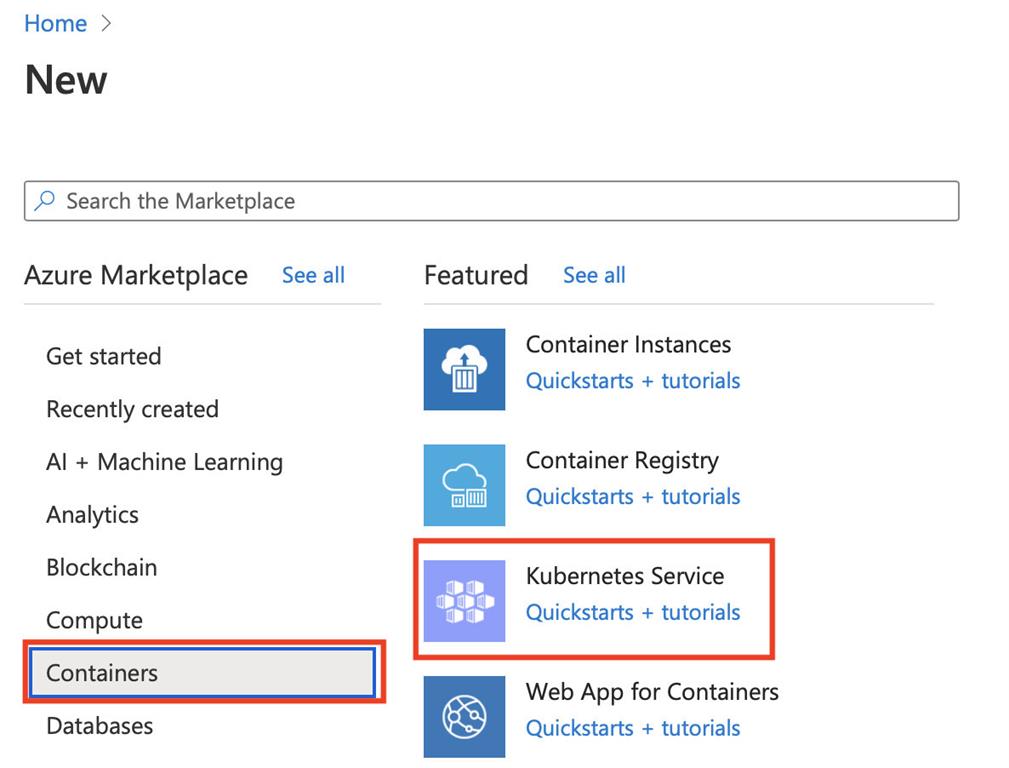Click the search magnifier icon
Viewport: 1009px width, 768px height.
point(45,201)
